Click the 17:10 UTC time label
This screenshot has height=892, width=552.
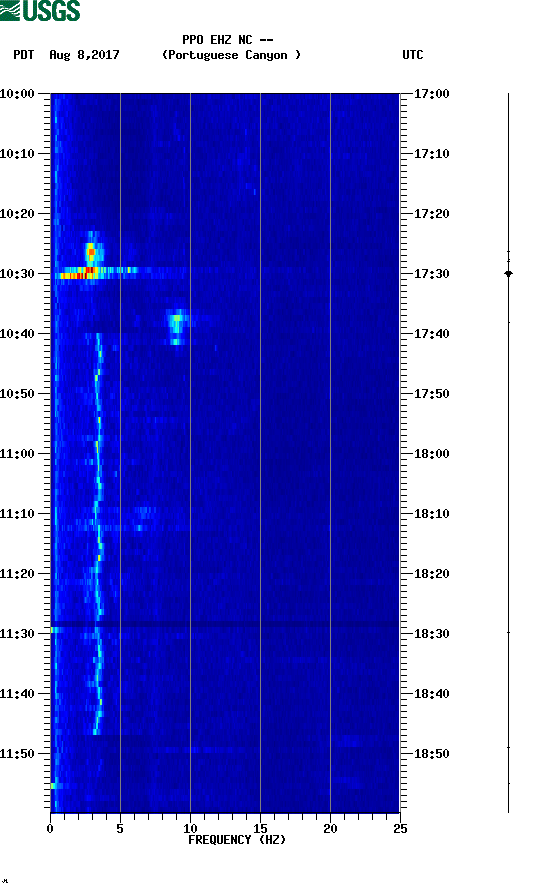(x=431, y=154)
